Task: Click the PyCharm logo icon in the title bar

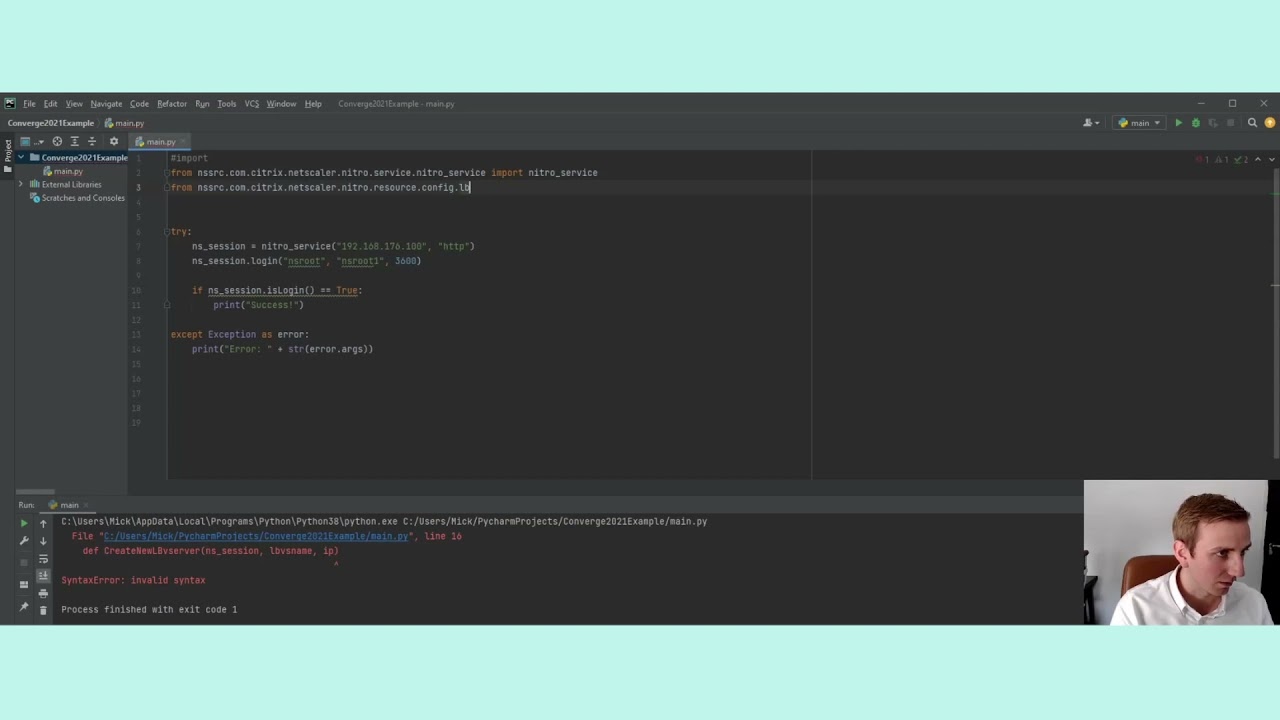Action: pos(10,104)
